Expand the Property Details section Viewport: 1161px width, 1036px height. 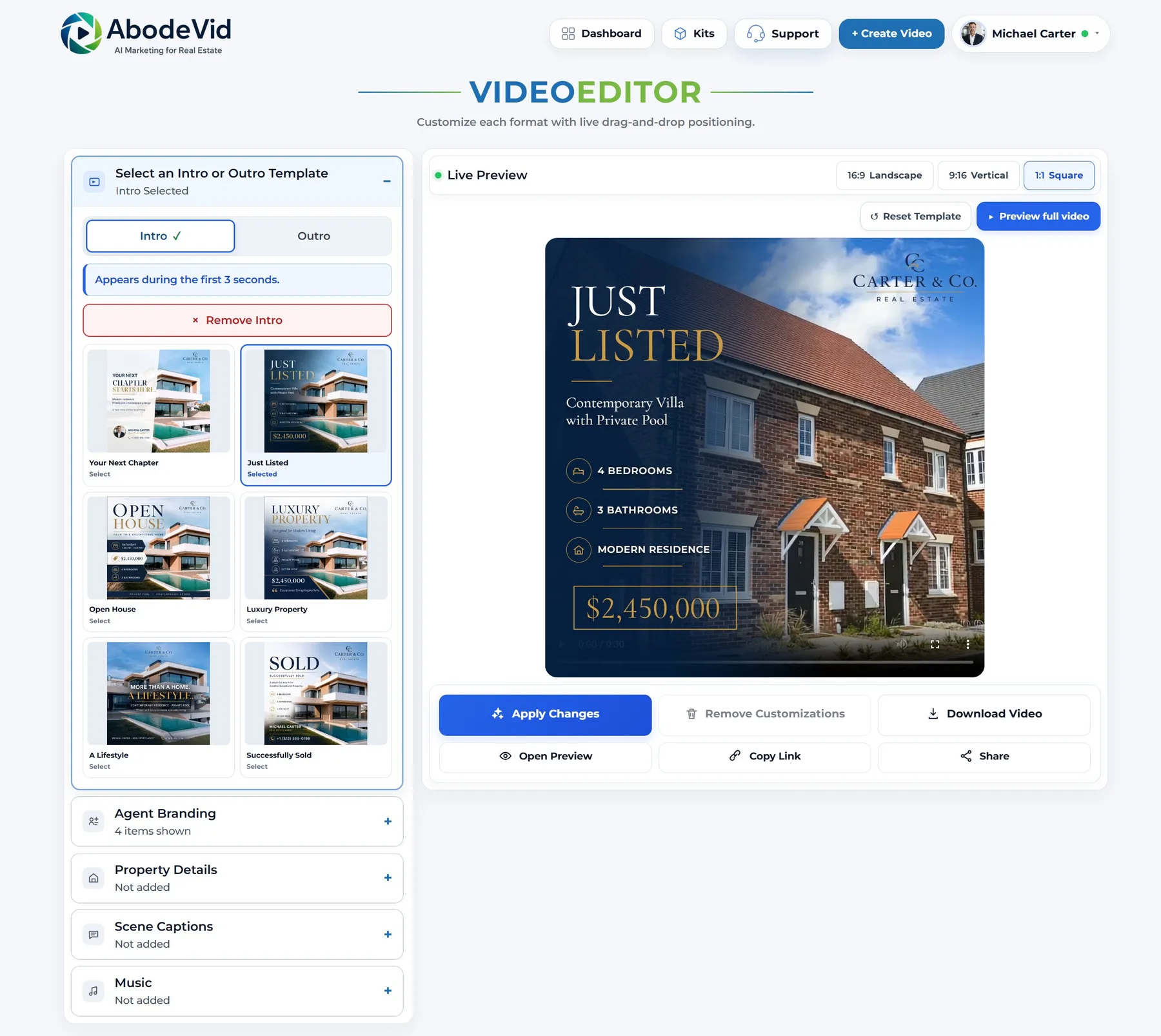(388, 878)
